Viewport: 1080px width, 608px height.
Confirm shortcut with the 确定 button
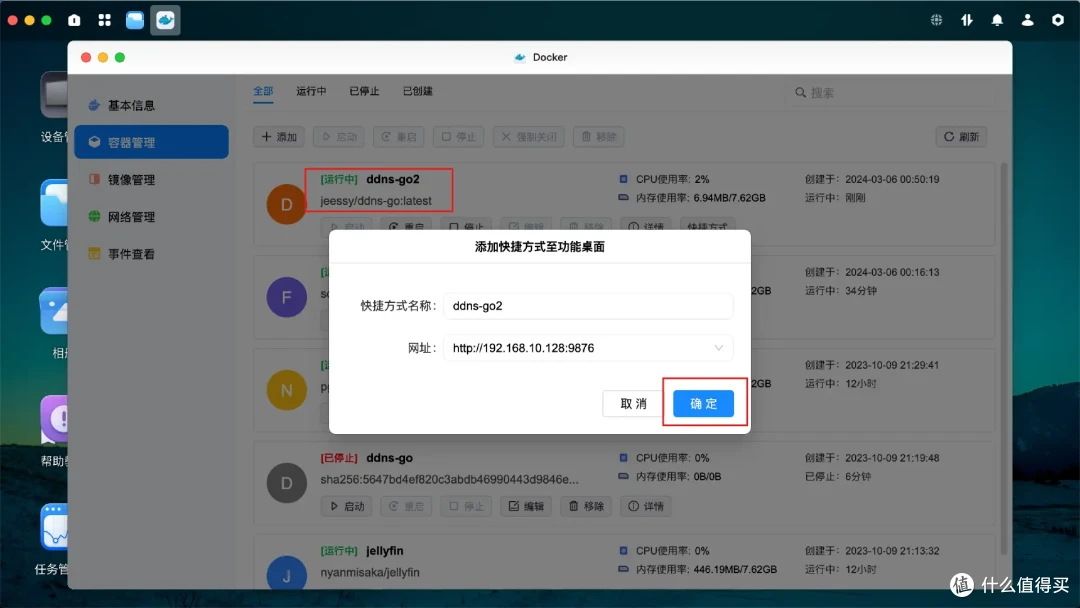pos(703,403)
